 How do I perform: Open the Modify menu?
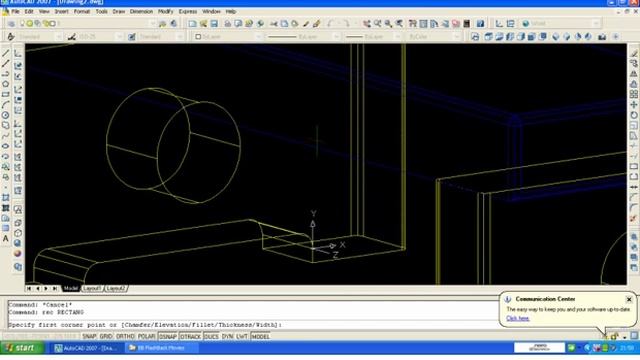tap(165, 11)
